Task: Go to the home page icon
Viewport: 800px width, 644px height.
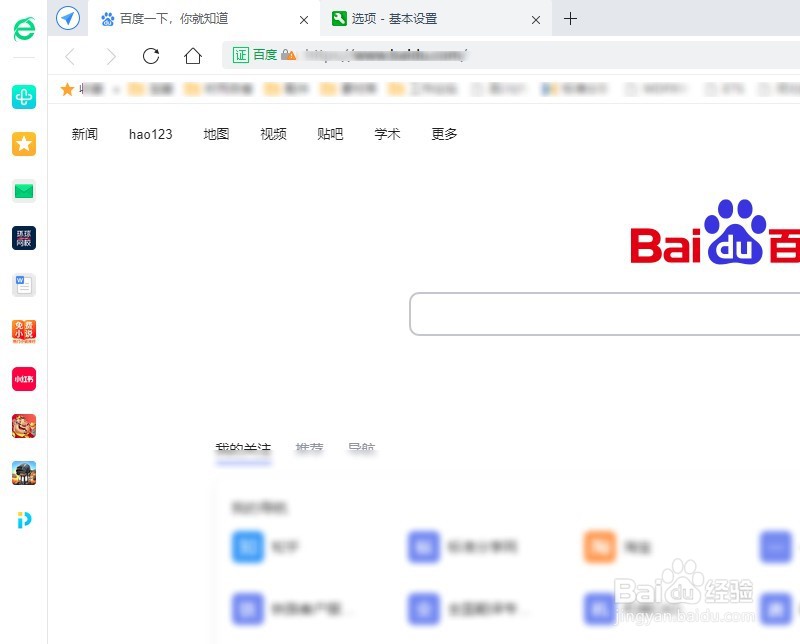Action: (x=193, y=56)
